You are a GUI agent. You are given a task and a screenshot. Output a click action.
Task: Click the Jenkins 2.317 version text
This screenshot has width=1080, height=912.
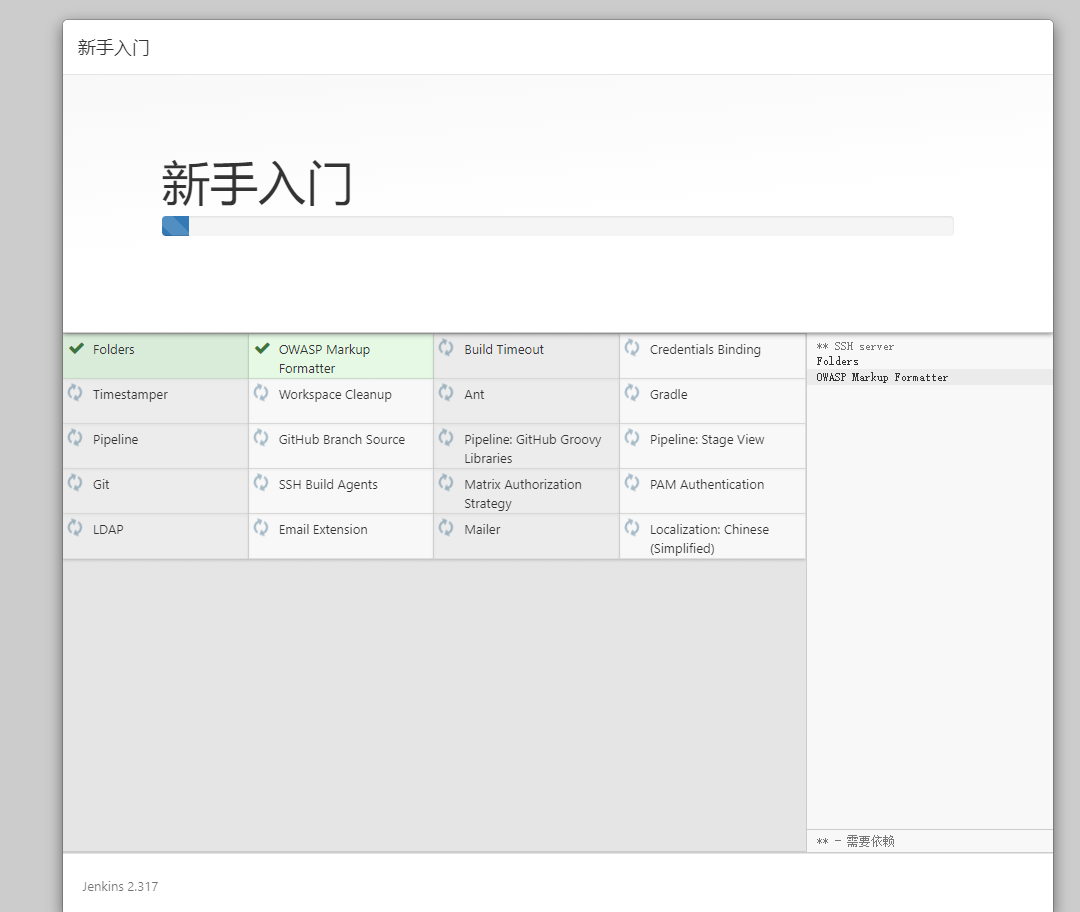click(120, 887)
